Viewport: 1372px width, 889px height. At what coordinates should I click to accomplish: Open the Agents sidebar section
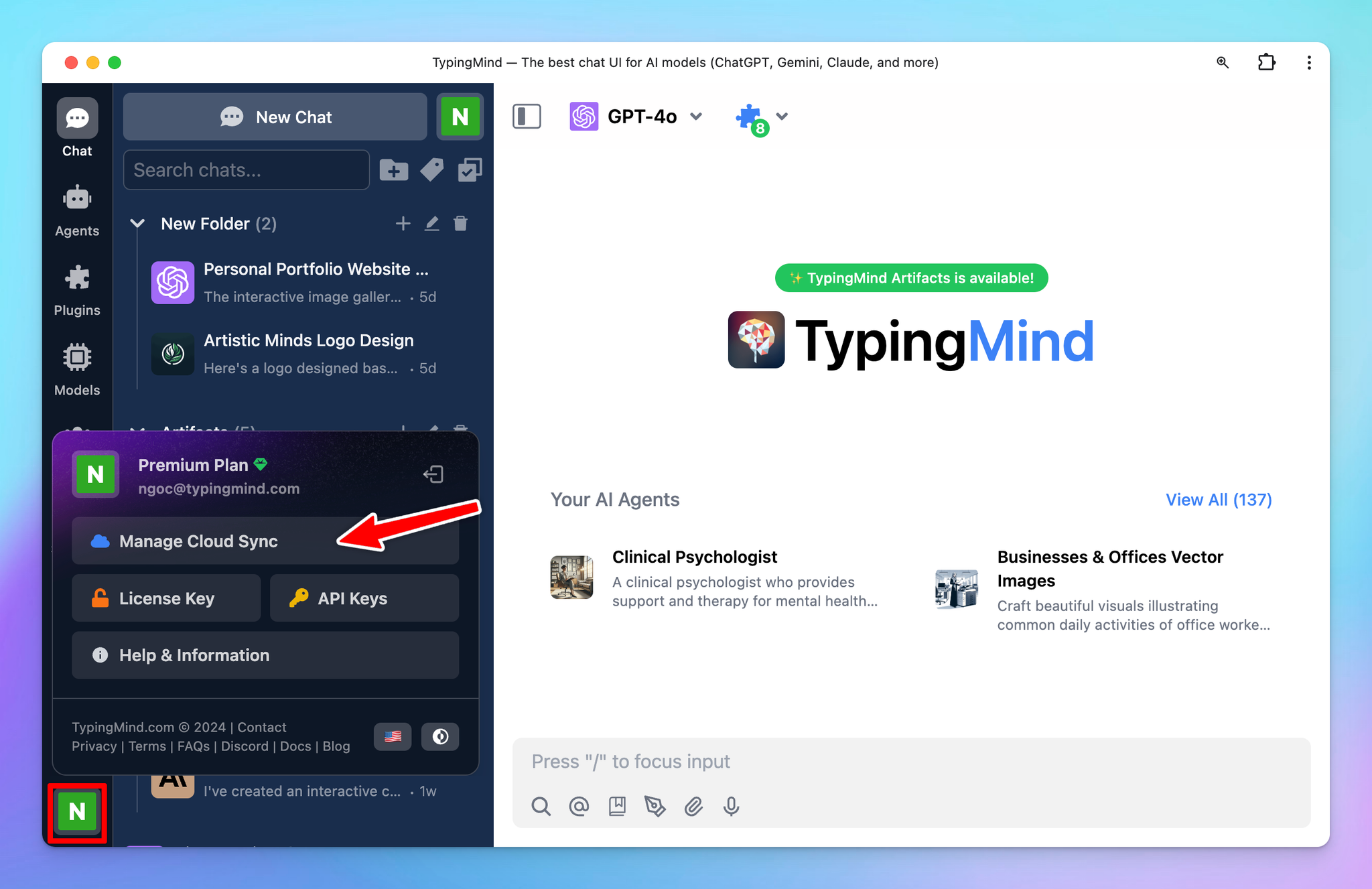[77, 210]
